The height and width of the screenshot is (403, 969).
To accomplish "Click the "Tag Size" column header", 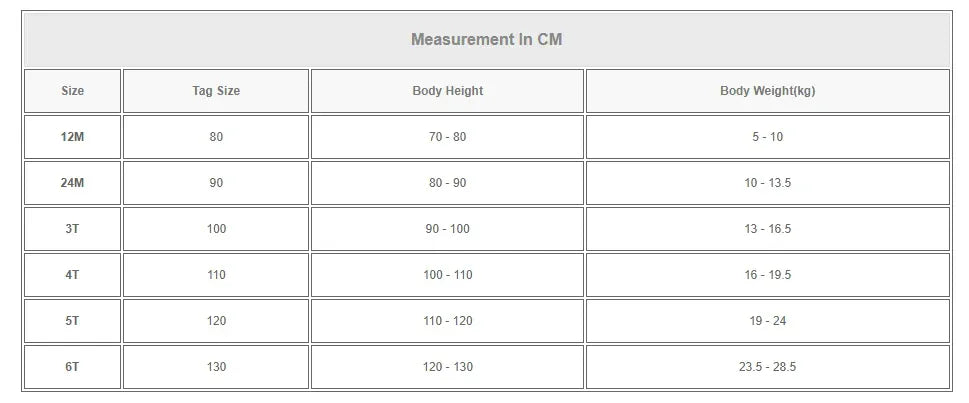I will (216, 91).
